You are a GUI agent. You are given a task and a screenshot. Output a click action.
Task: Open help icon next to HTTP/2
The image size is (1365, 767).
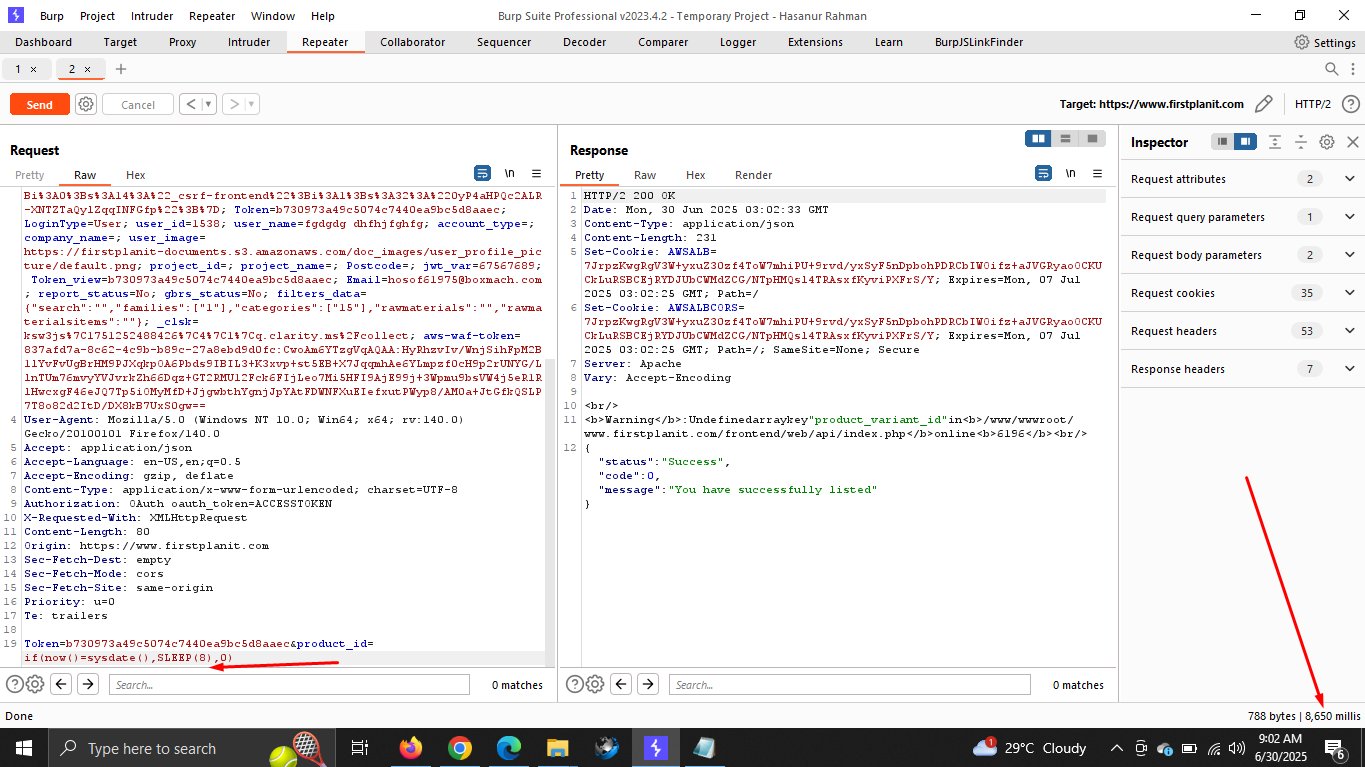[x=1351, y=104]
